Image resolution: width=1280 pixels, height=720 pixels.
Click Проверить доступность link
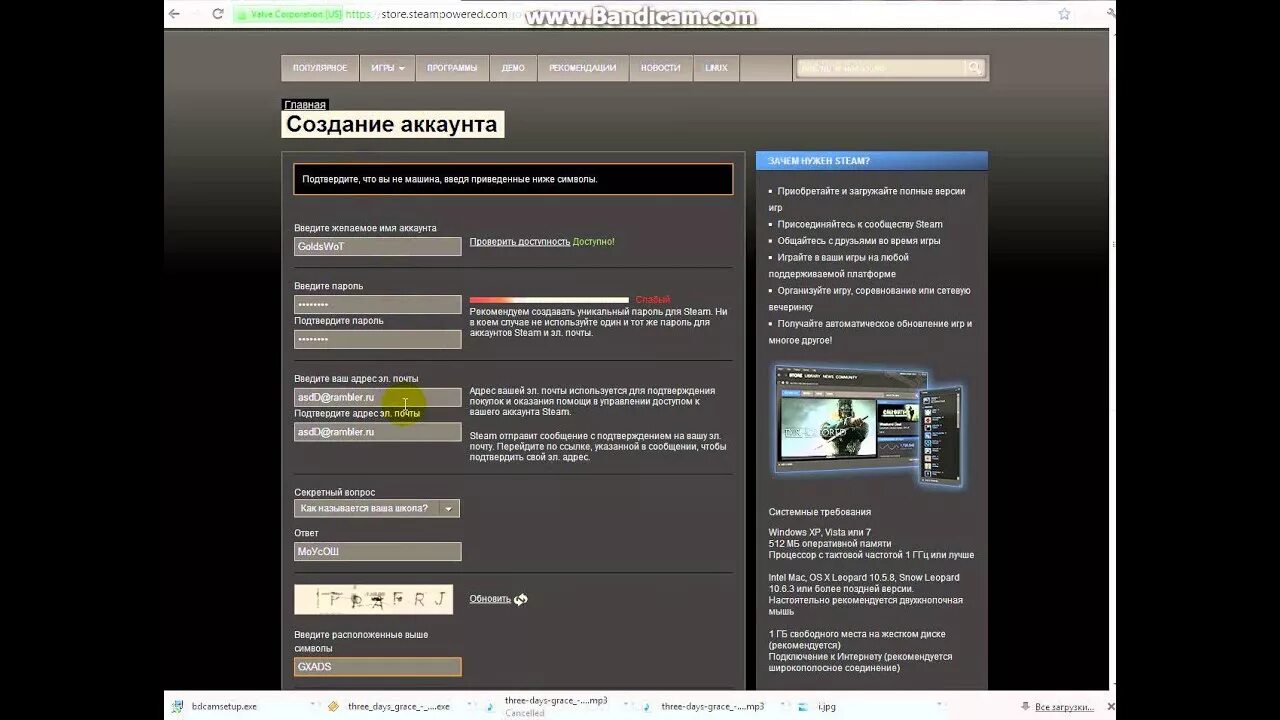point(520,242)
